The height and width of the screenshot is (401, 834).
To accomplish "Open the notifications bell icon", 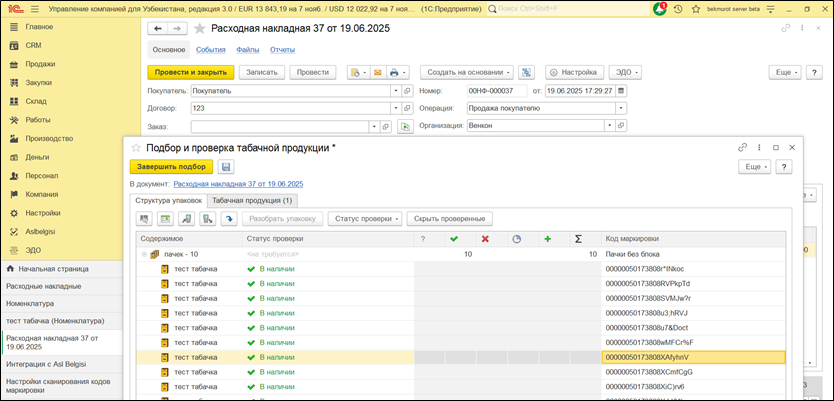I will tap(661, 8).
